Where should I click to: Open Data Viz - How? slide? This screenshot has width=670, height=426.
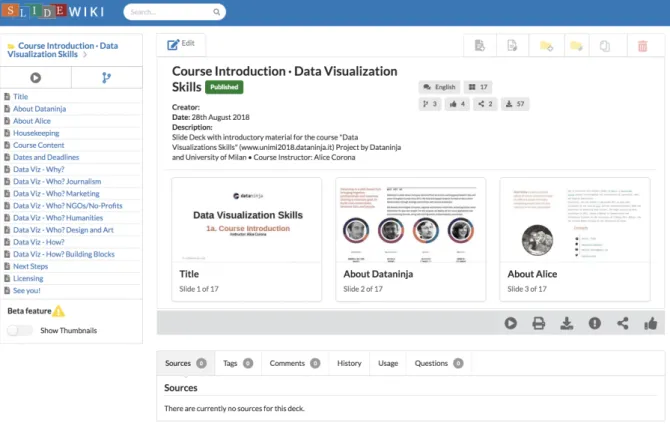click(x=38, y=242)
